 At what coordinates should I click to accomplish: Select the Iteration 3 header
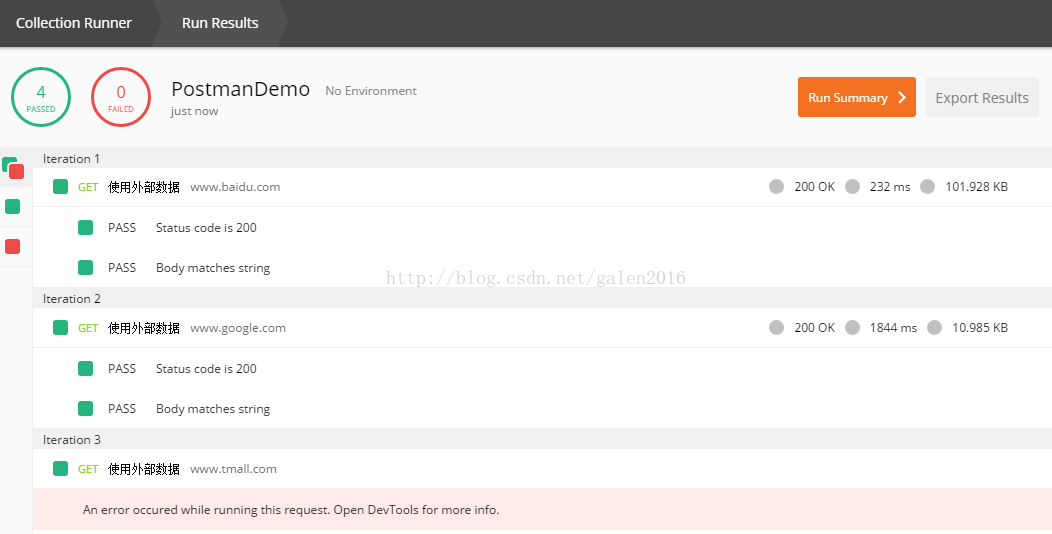pos(542,439)
